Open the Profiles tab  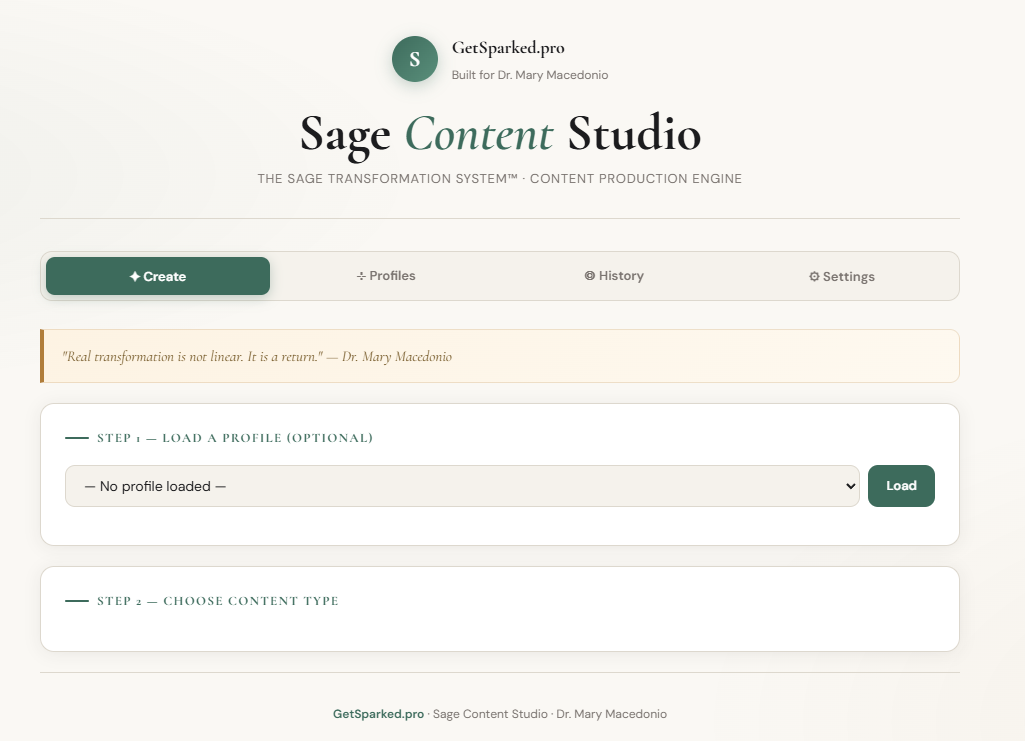386,276
